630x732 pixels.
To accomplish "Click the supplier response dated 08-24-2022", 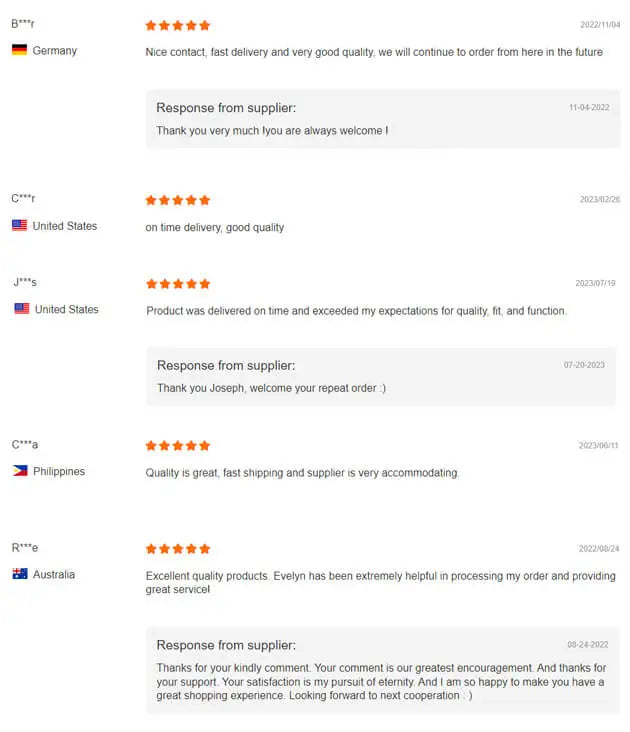I will pyautogui.click(x=381, y=681).
